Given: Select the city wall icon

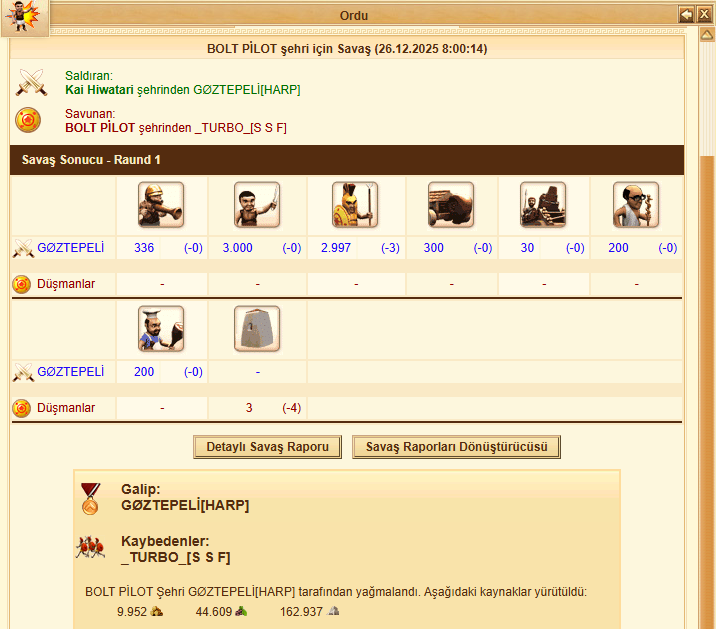Looking at the screenshot, I should (257, 329).
